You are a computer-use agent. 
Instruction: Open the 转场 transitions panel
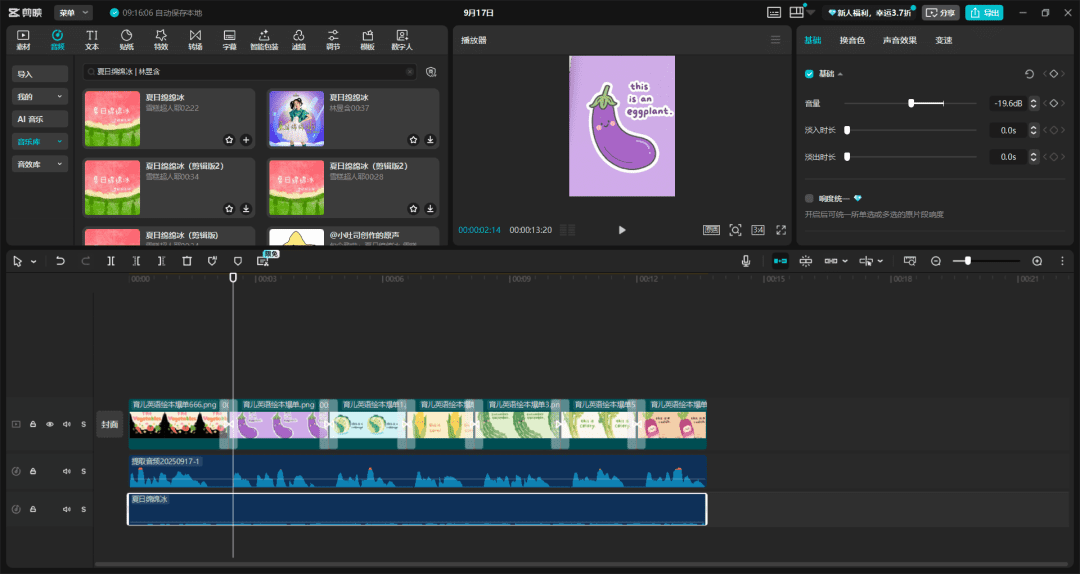tap(196, 40)
